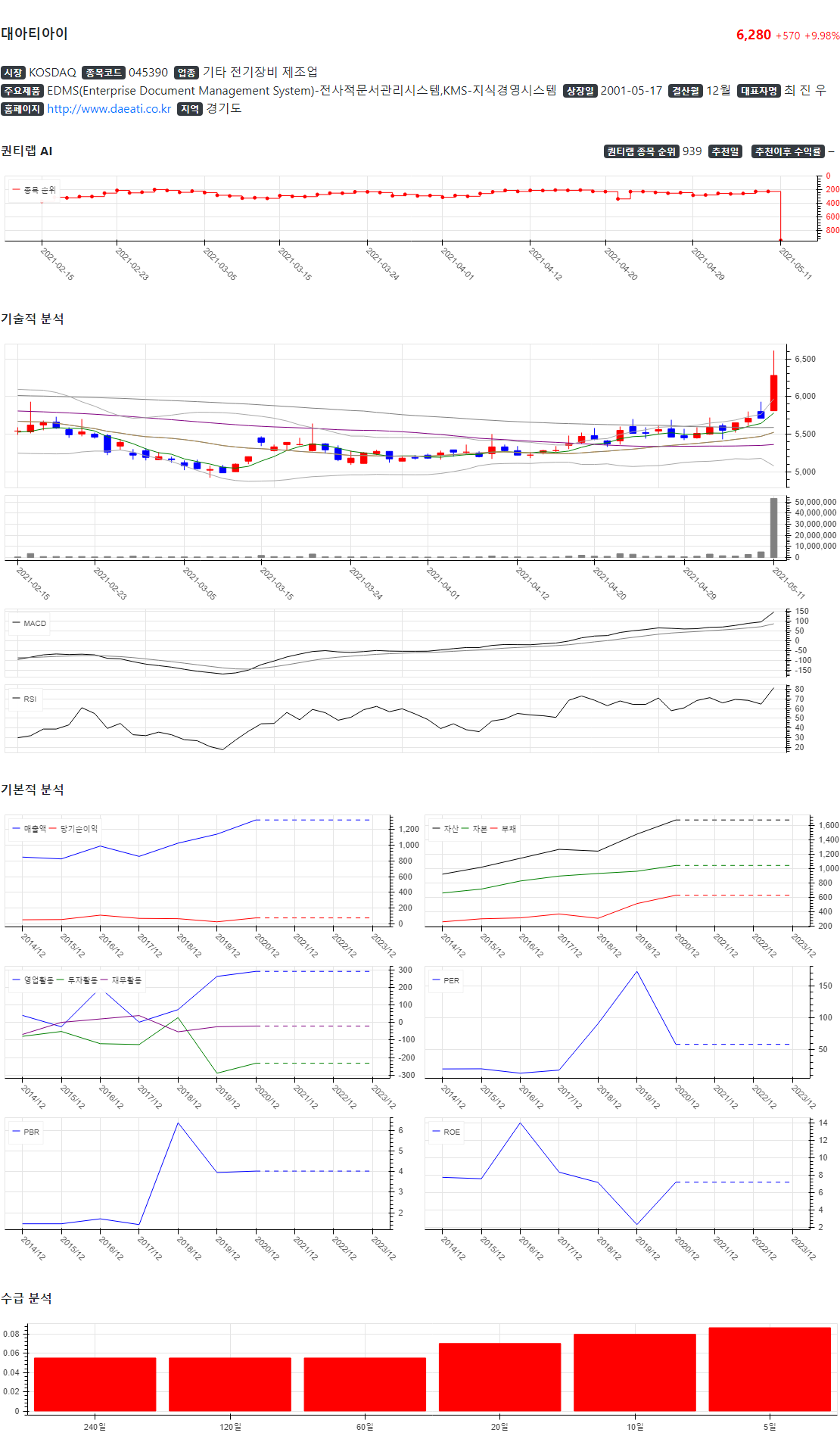Click the 기술적 분석 section heading
Viewport: 840px width, 1439px height.
(x=33, y=319)
